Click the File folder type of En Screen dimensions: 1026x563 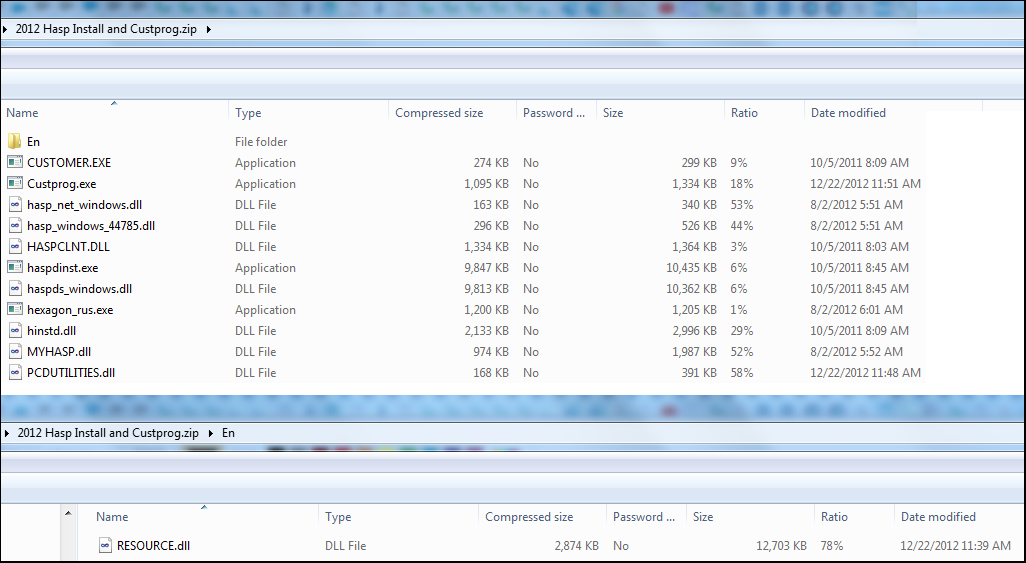click(x=261, y=141)
